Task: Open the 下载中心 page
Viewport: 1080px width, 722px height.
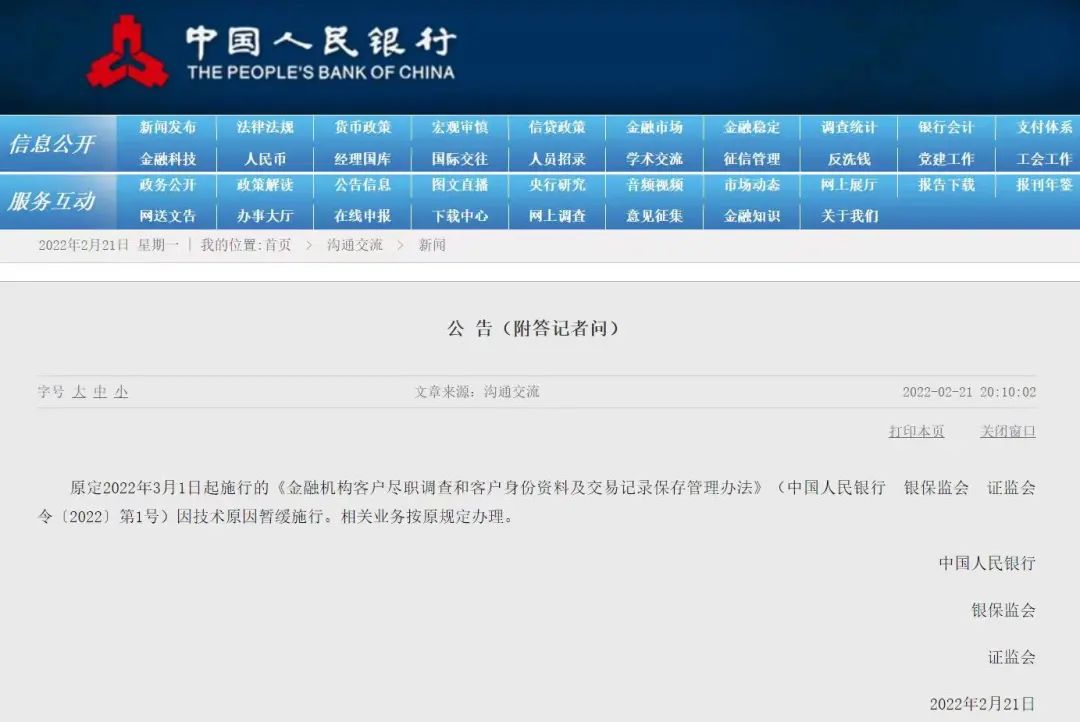Action: pyautogui.click(x=460, y=216)
